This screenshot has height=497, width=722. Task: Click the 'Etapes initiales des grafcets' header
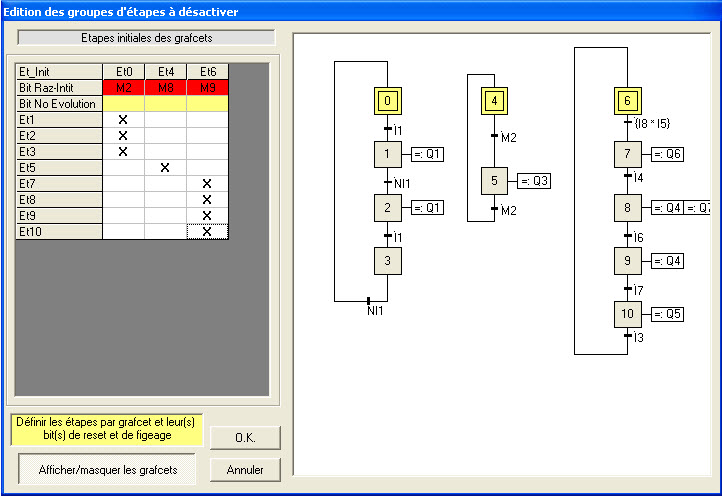click(146, 38)
